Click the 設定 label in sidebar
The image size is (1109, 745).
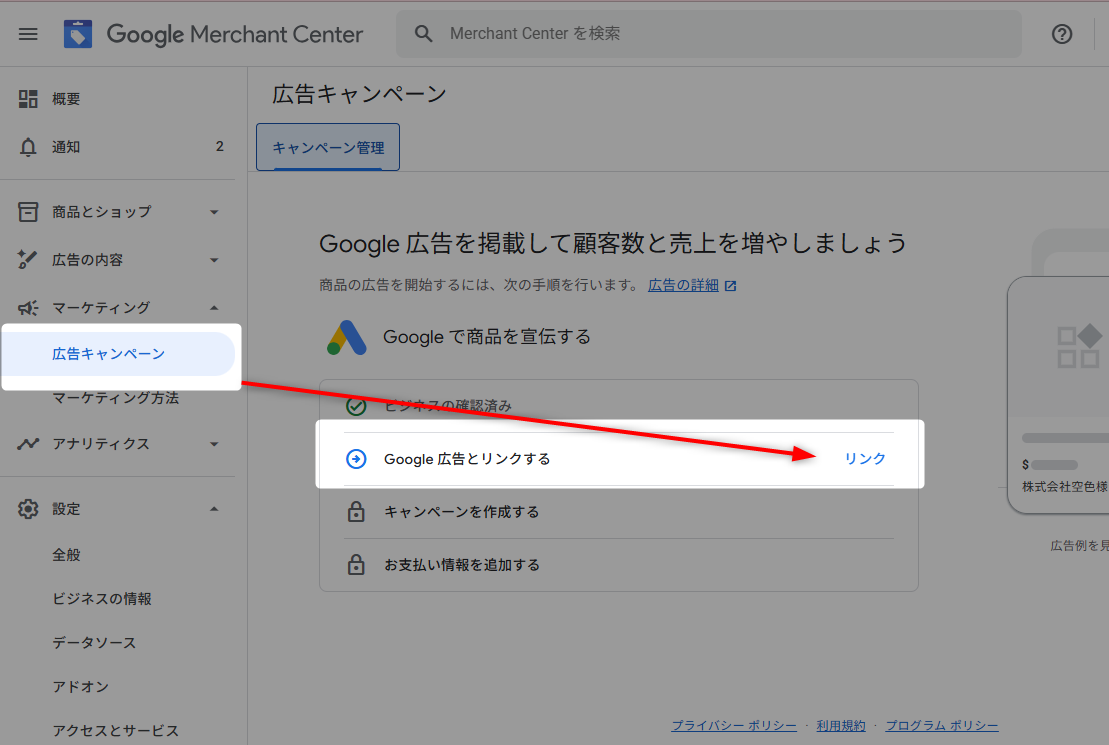coord(66,509)
